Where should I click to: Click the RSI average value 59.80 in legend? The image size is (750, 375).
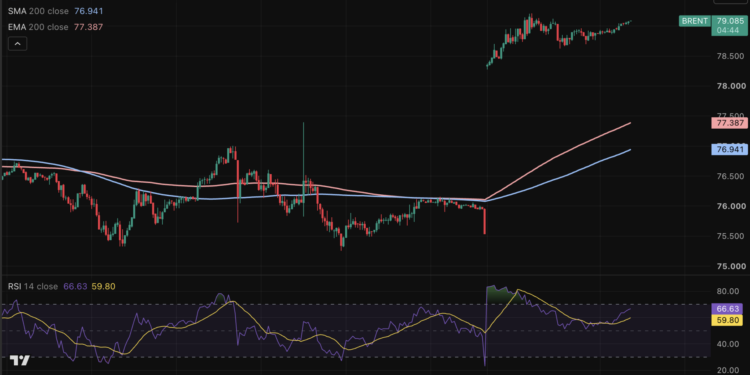point(103,287)
